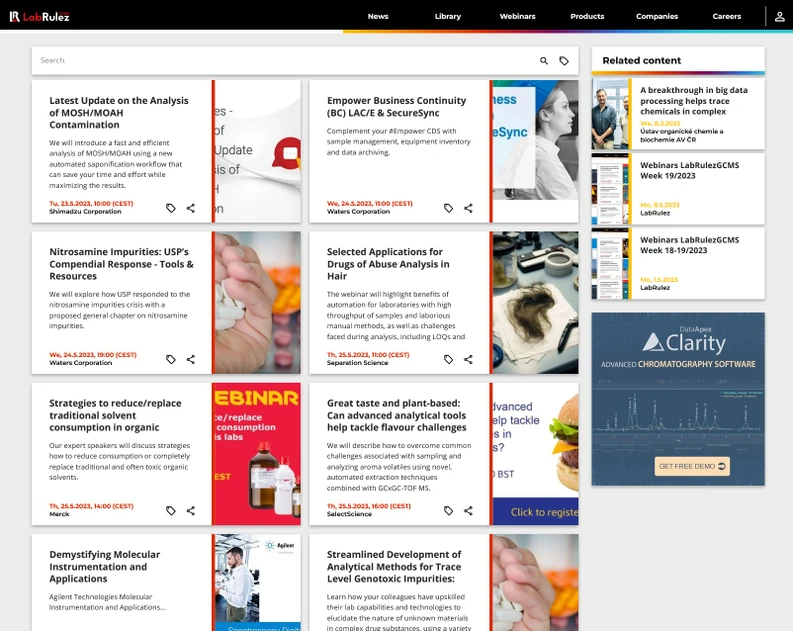793x631 pixels.
Task: Open Streamlined Development of Analytical Methods title
Action: point(394,566)
